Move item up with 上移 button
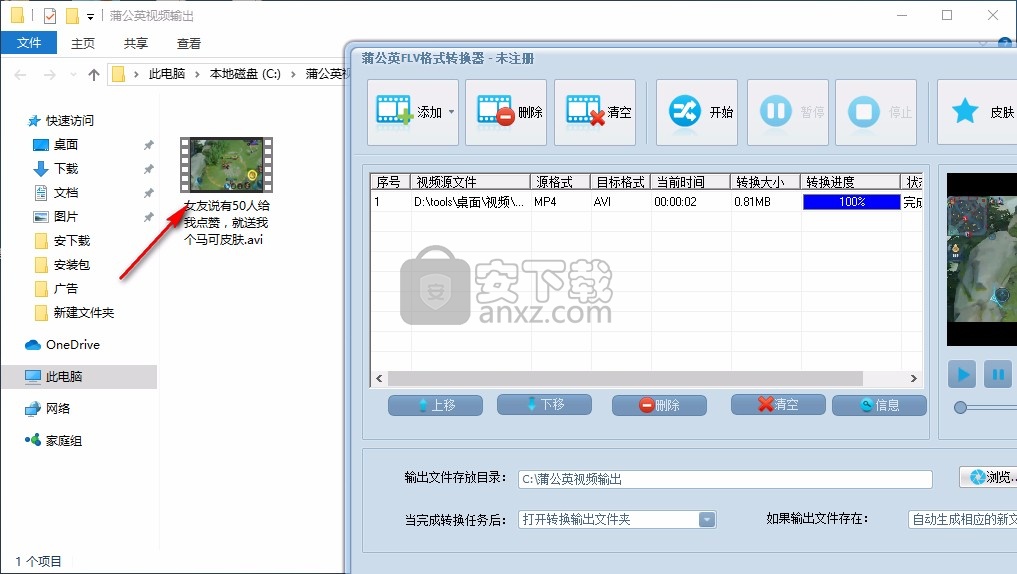 pos(435,405)
